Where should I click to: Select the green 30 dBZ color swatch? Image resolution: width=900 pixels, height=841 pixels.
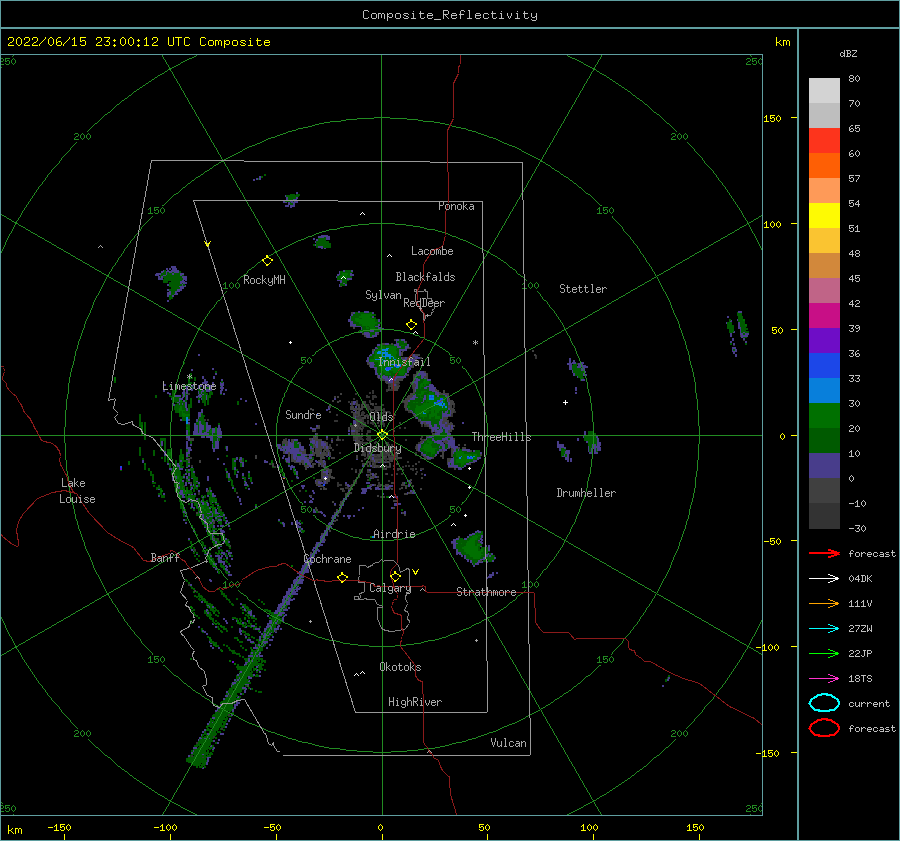tap(824, 416)
